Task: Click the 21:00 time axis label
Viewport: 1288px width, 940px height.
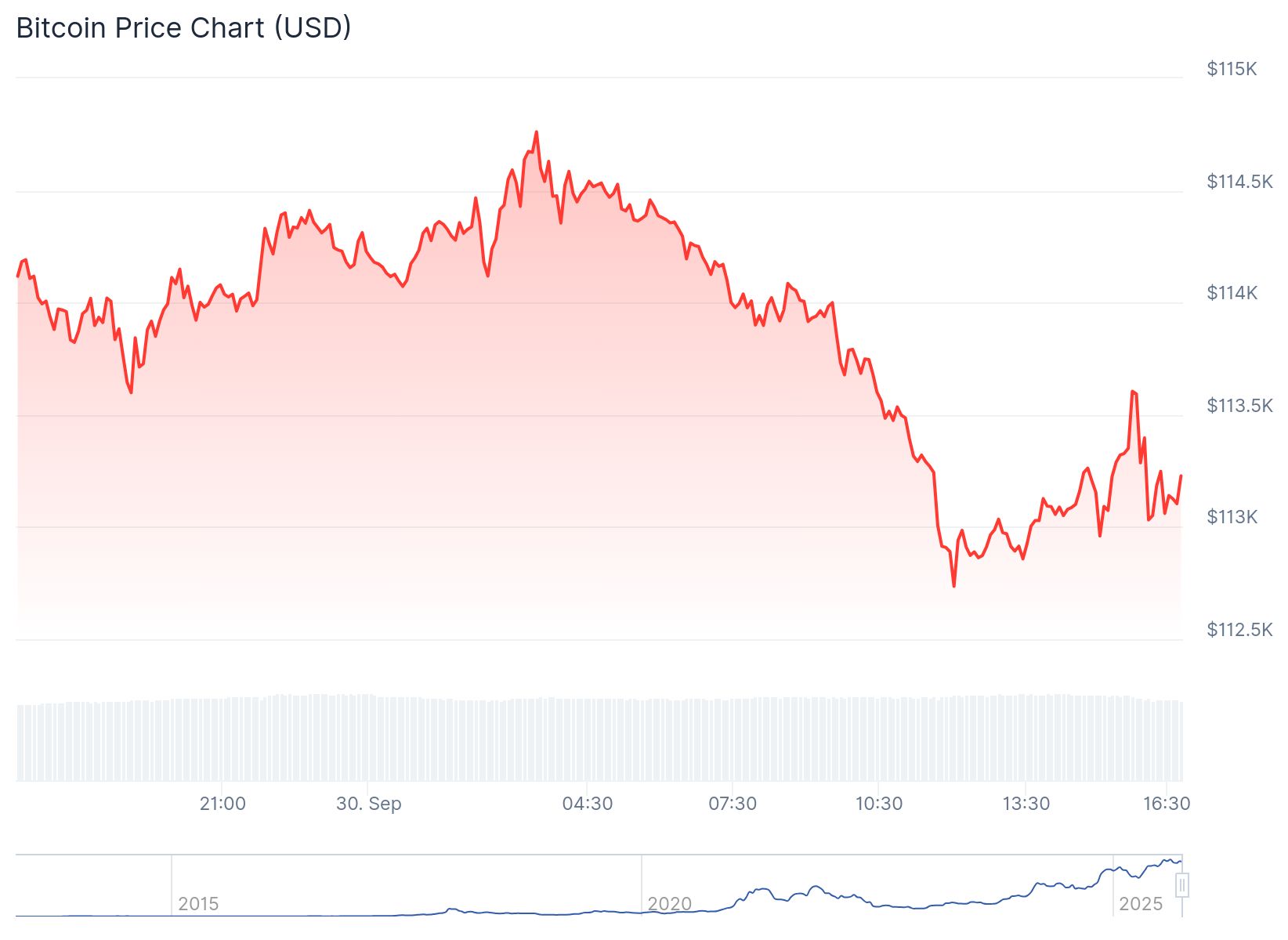Action: tap(223, 804)
